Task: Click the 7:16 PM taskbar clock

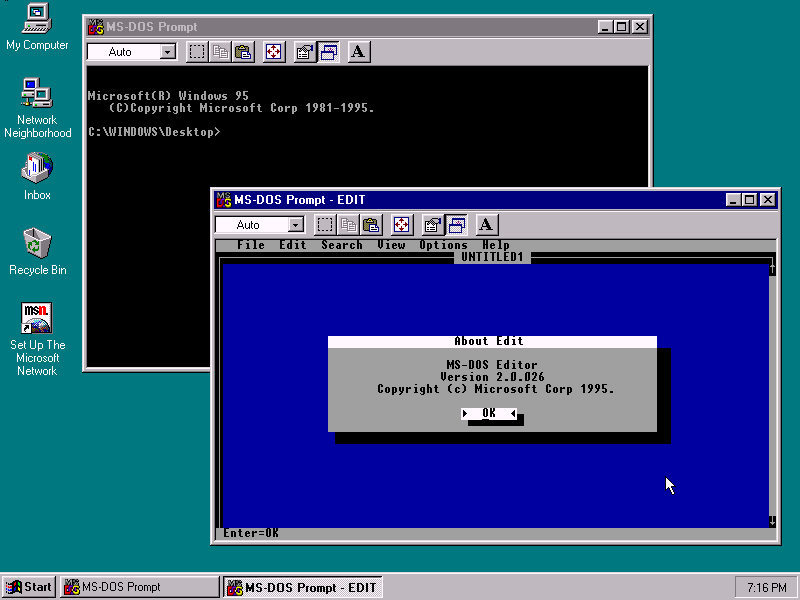Action: (766, 588)
